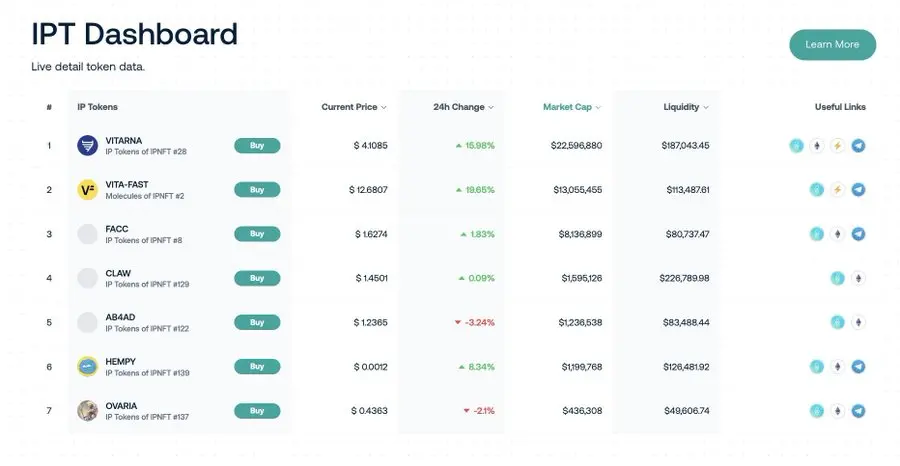900x466 pixels.
Task: Click the VITA-FAST yellow token logo
Action: (88, 190)
